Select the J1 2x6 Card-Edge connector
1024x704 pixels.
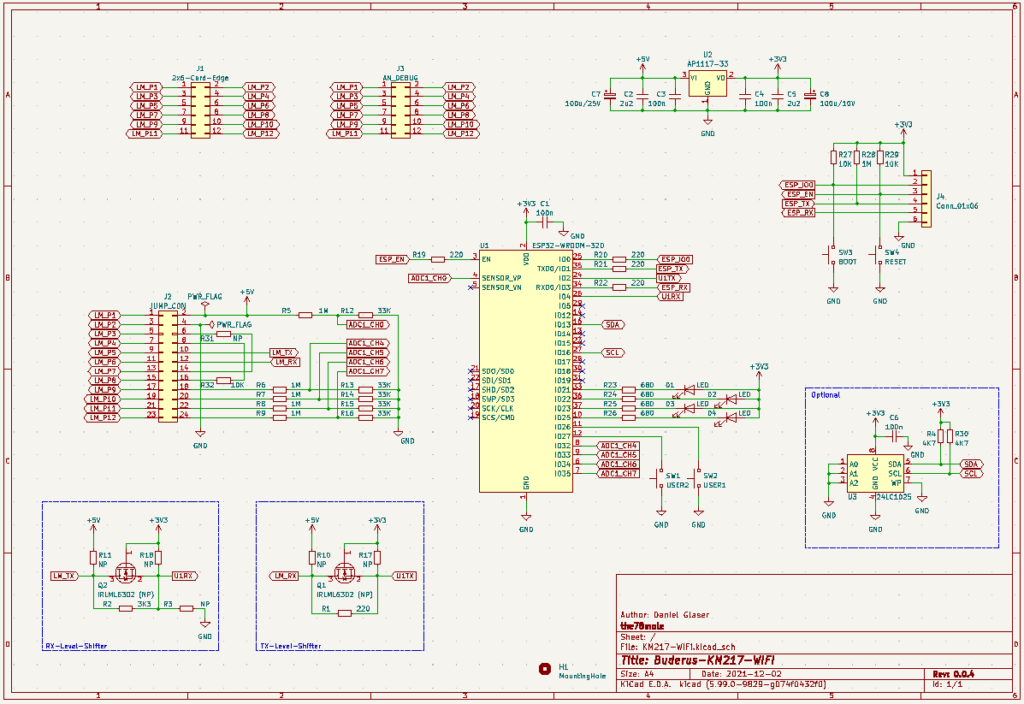[200, 110]
